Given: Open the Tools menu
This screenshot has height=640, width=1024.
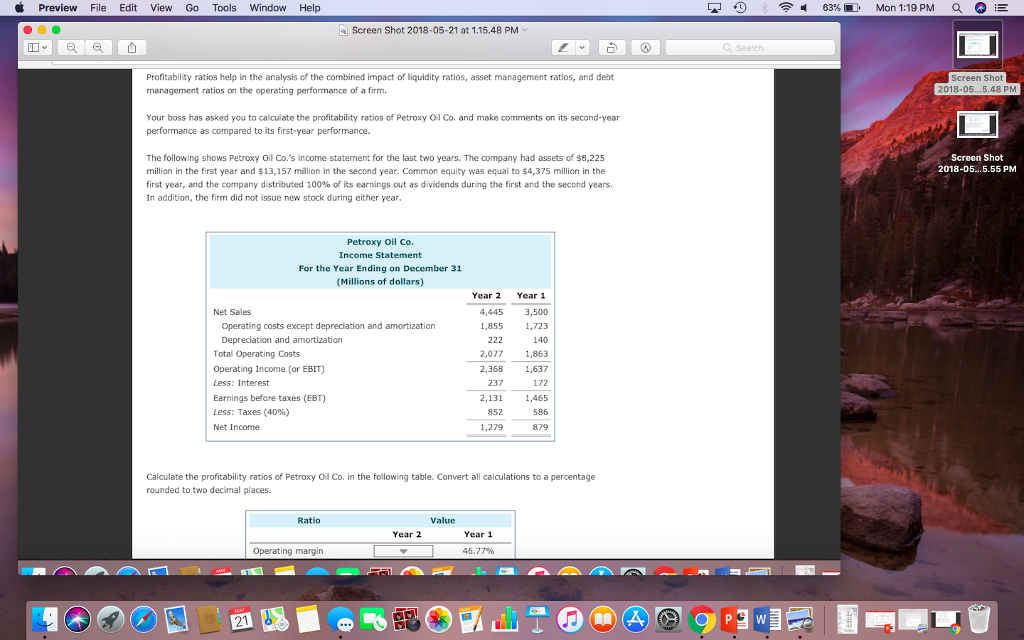Looking at the screenshot, I should pyautogui.click(x=224, y=8).
